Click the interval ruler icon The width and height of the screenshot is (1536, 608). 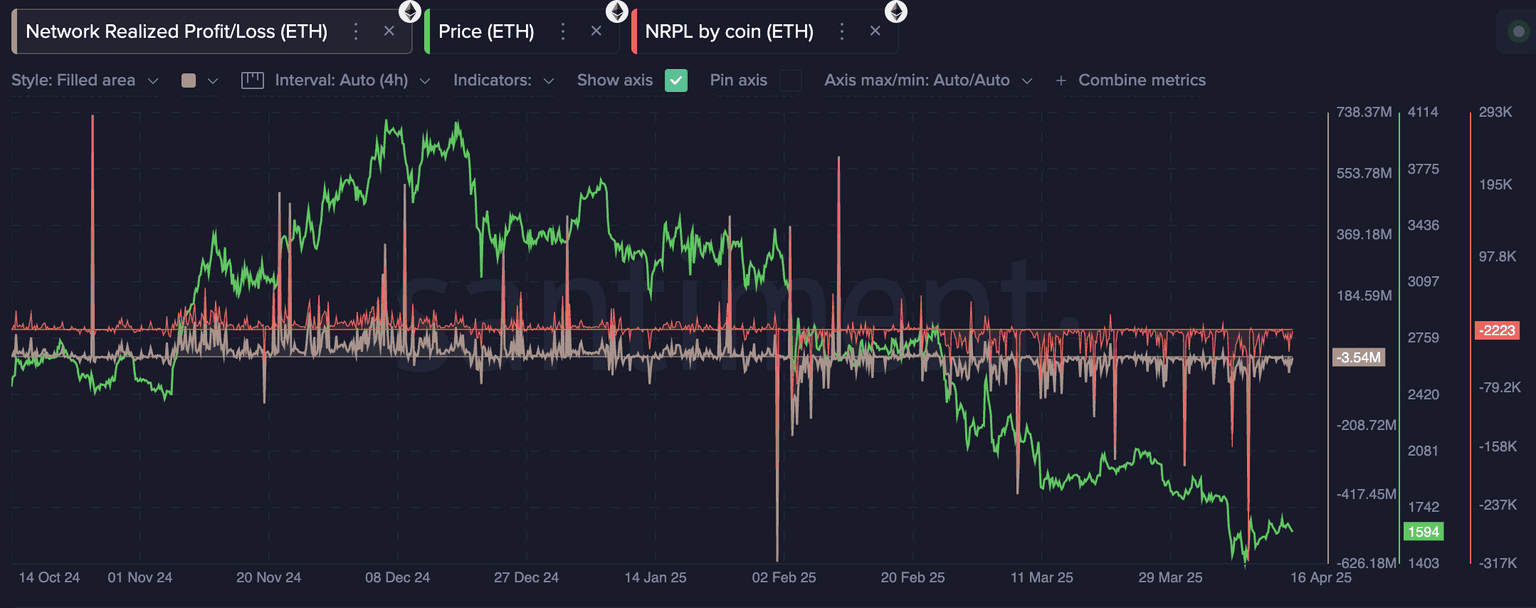[252, 80]
